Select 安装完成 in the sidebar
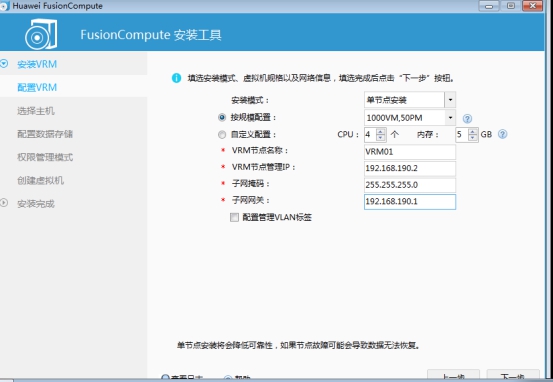553x382 pixels. (36, 204)
